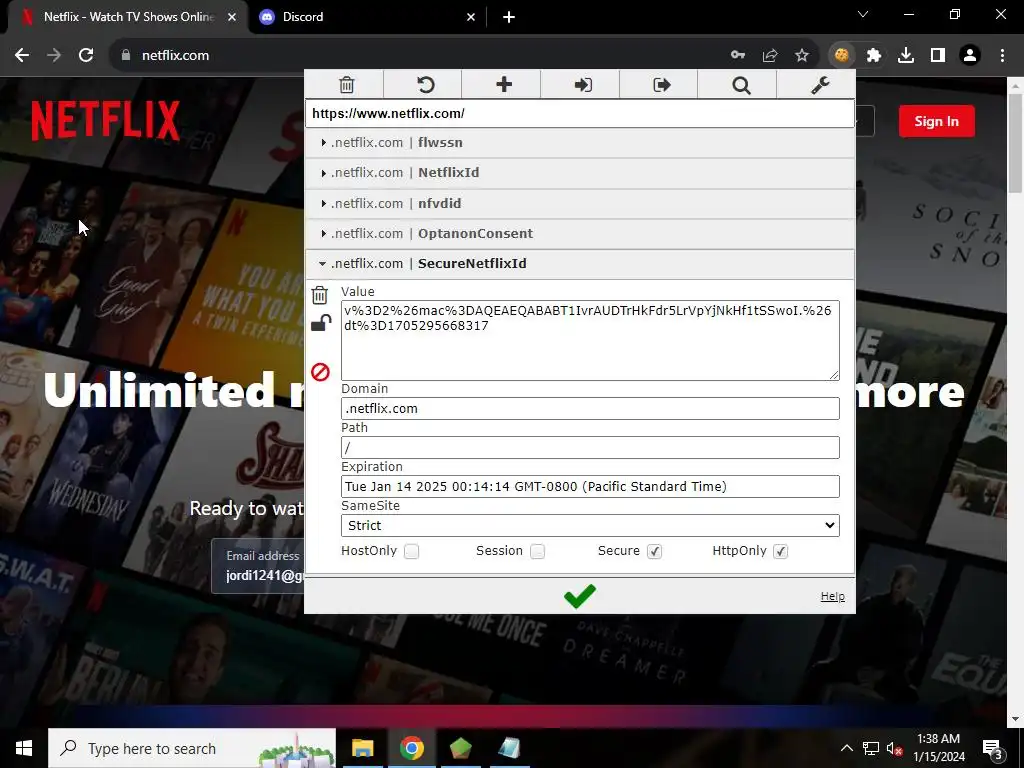
Task: Bookmark this page with star icon
Action: tap(802, 56)
